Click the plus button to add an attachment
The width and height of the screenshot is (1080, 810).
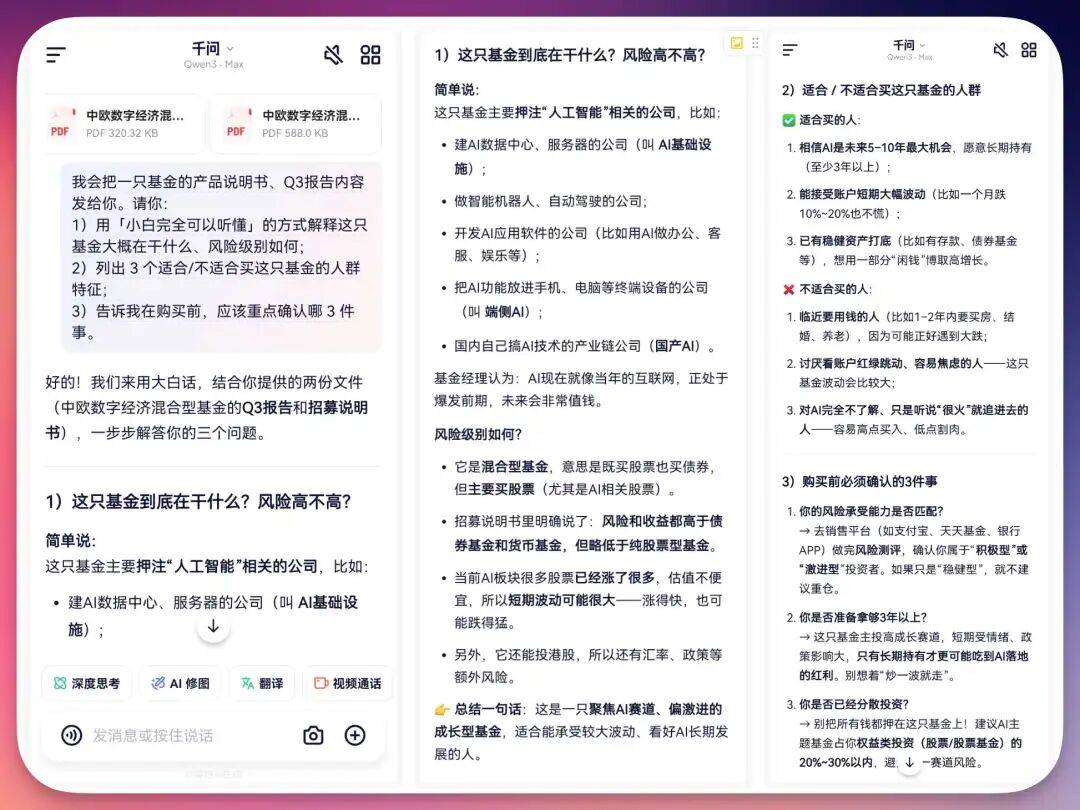click(x=355, y=735)
